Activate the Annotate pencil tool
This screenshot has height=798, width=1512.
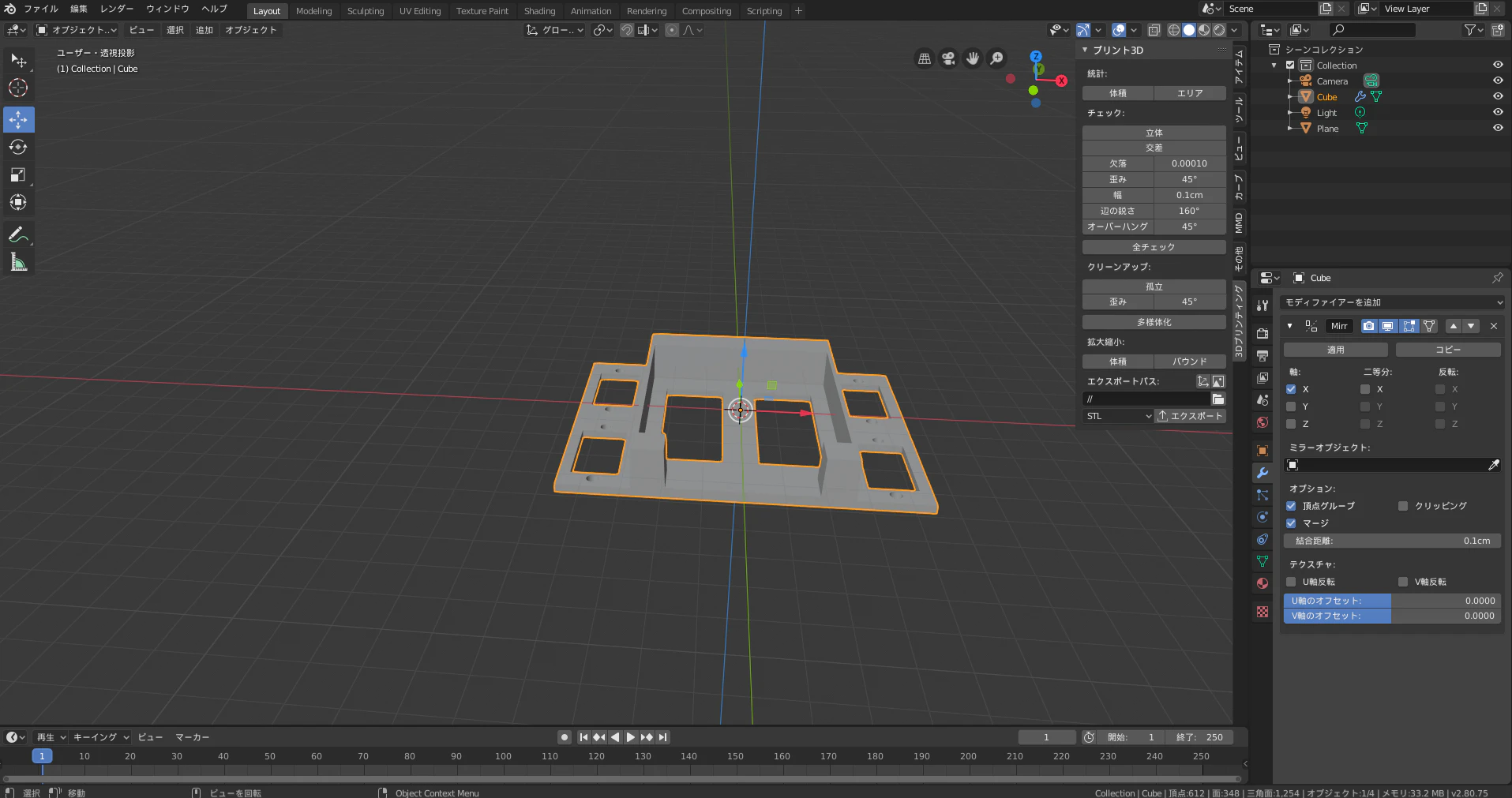[18, 234]
